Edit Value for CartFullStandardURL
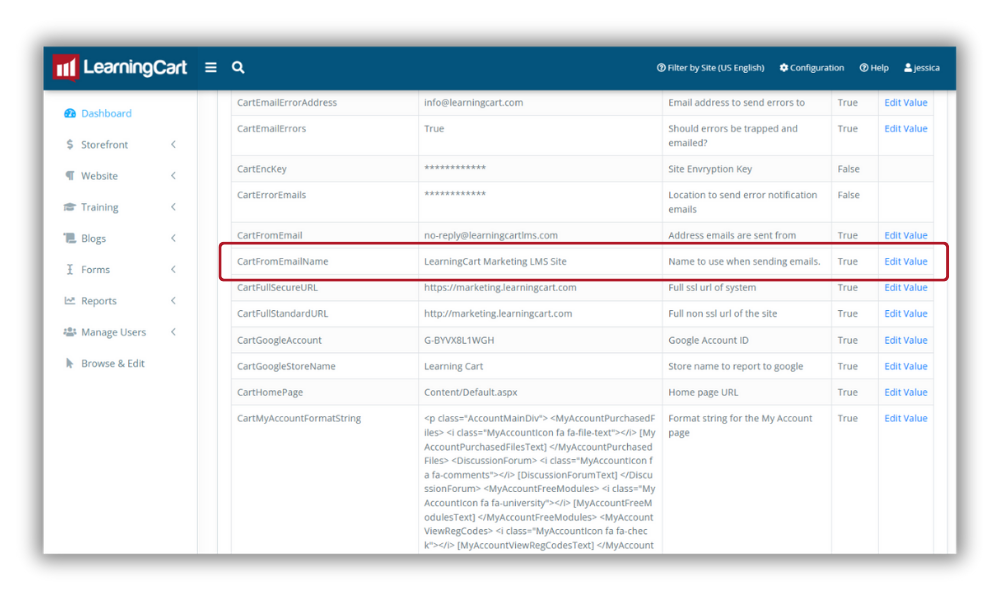Viewport: 1000px width, 600px height. tap(906, 313)
